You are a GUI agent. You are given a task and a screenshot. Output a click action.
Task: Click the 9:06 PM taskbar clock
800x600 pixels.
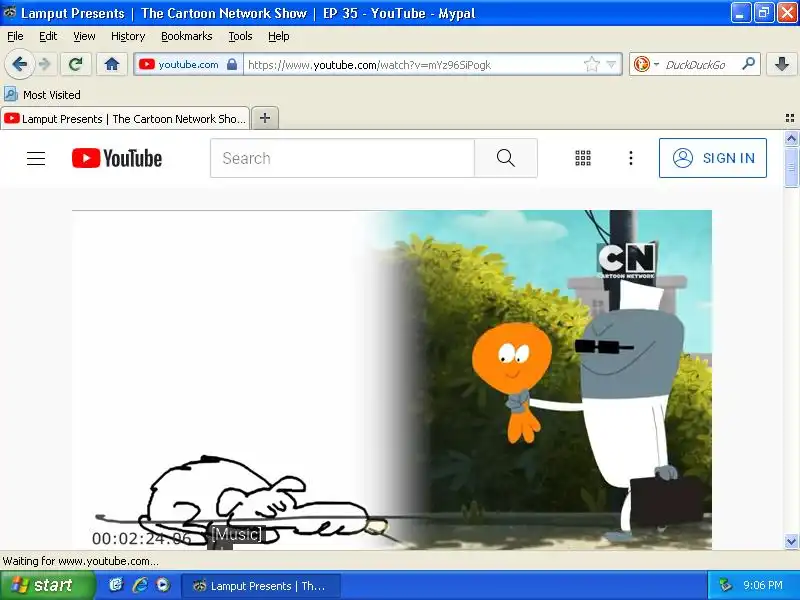(x=763, y=585)
